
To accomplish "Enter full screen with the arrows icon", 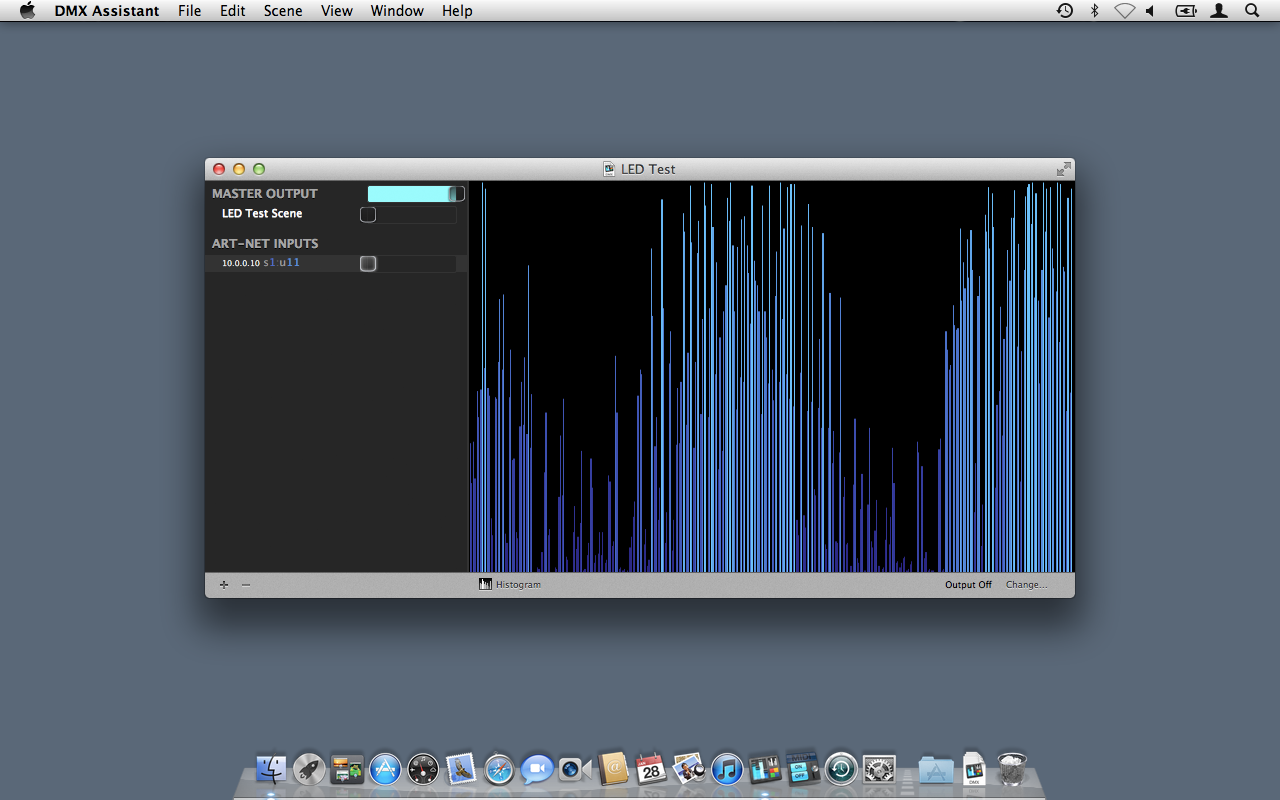I will click(1063, 169).
